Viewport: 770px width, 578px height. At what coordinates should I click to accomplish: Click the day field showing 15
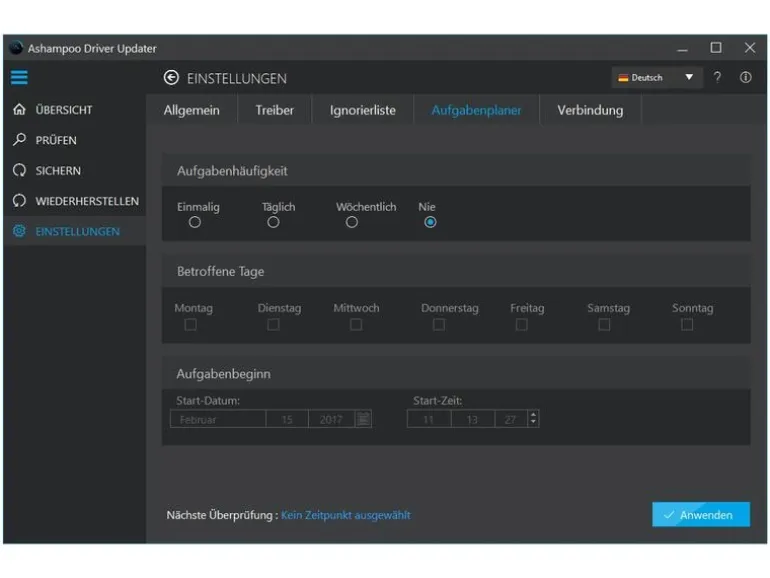tap(287, 419)
